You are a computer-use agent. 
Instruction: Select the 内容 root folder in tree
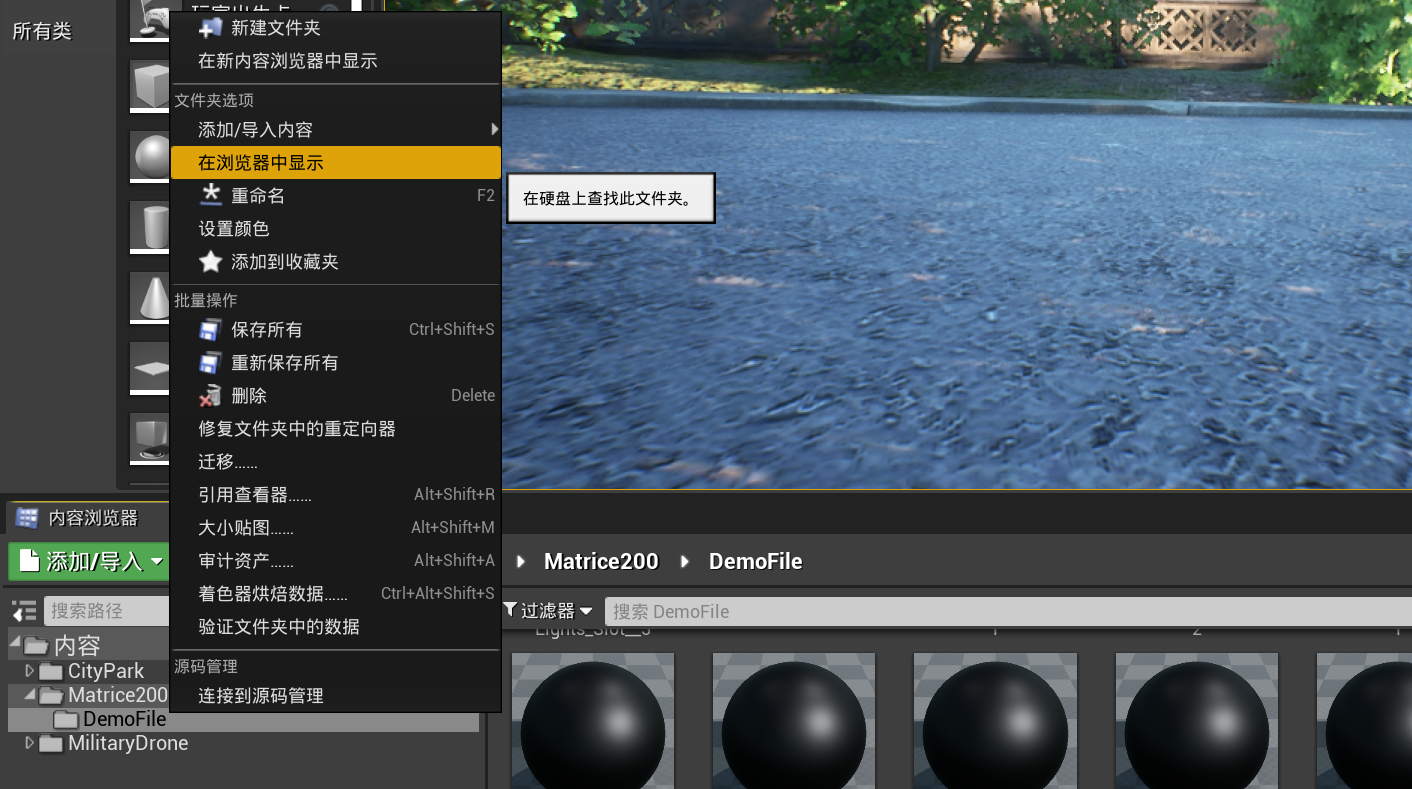coord(76,645)
